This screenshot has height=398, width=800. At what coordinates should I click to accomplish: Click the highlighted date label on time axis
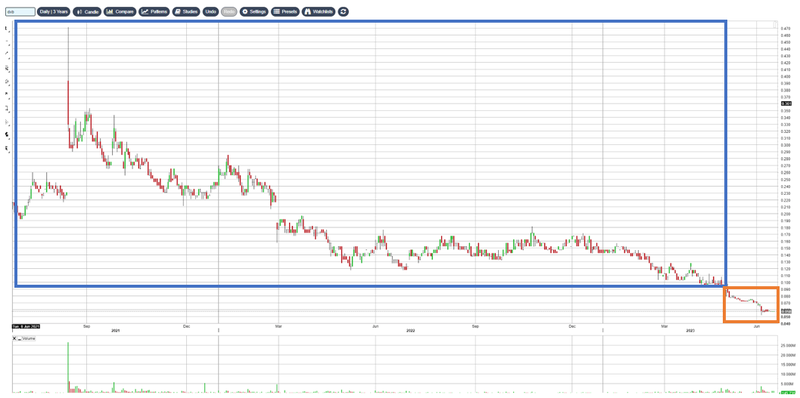(x=26, y=326)
